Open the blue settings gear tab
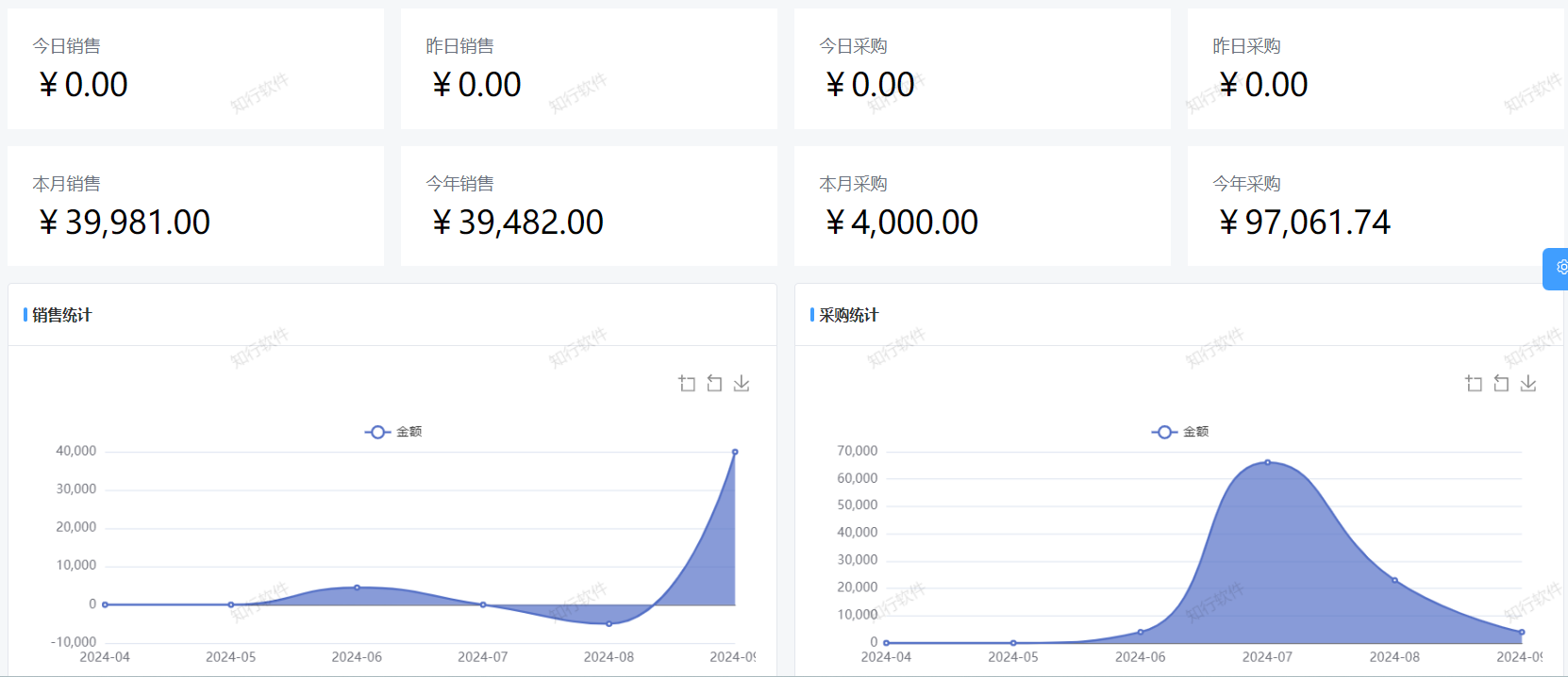 (1559, 268)
